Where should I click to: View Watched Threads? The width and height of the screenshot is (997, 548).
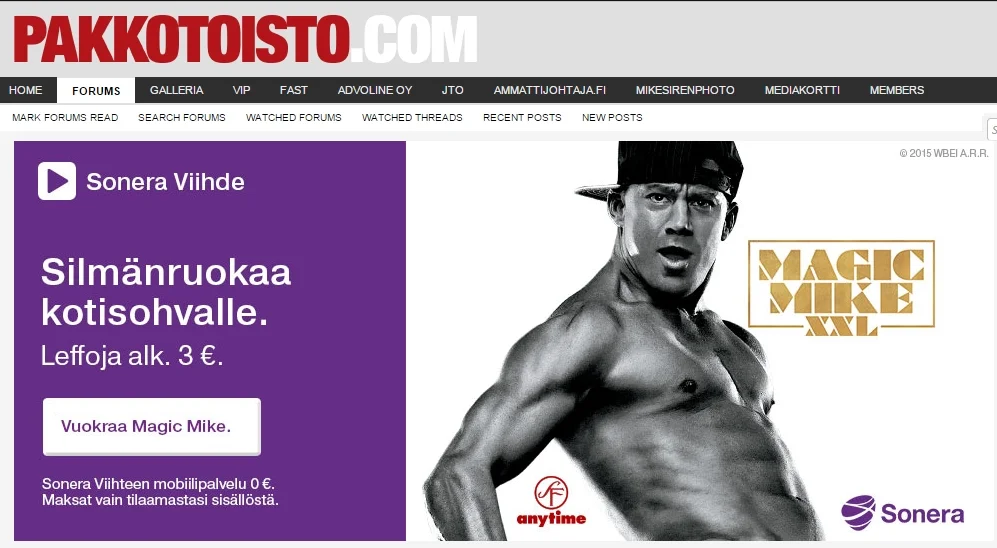point(412,118)
